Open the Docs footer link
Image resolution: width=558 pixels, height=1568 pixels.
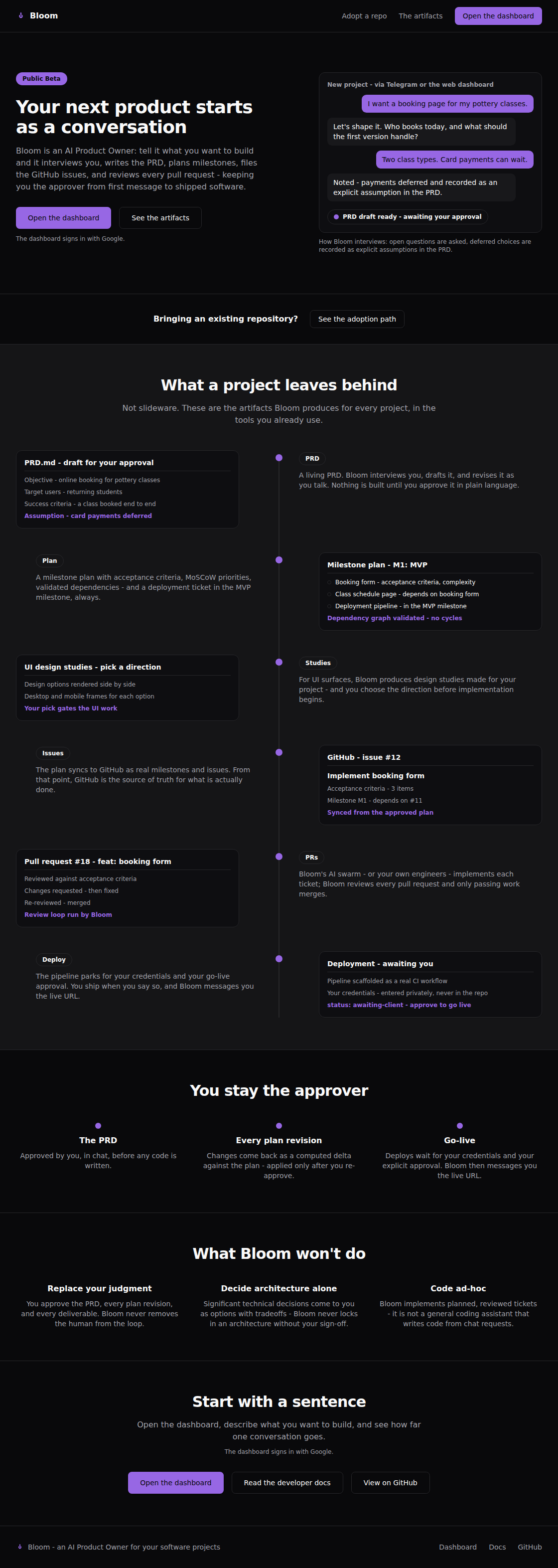point(497,1547)
